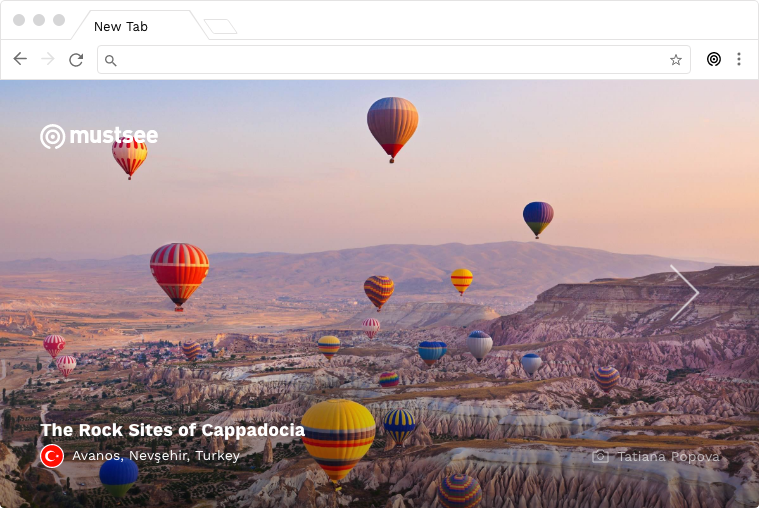Click the Avanos, Nevşehir, Turkey location
This screenshot has height=508, width=759.
156,456
